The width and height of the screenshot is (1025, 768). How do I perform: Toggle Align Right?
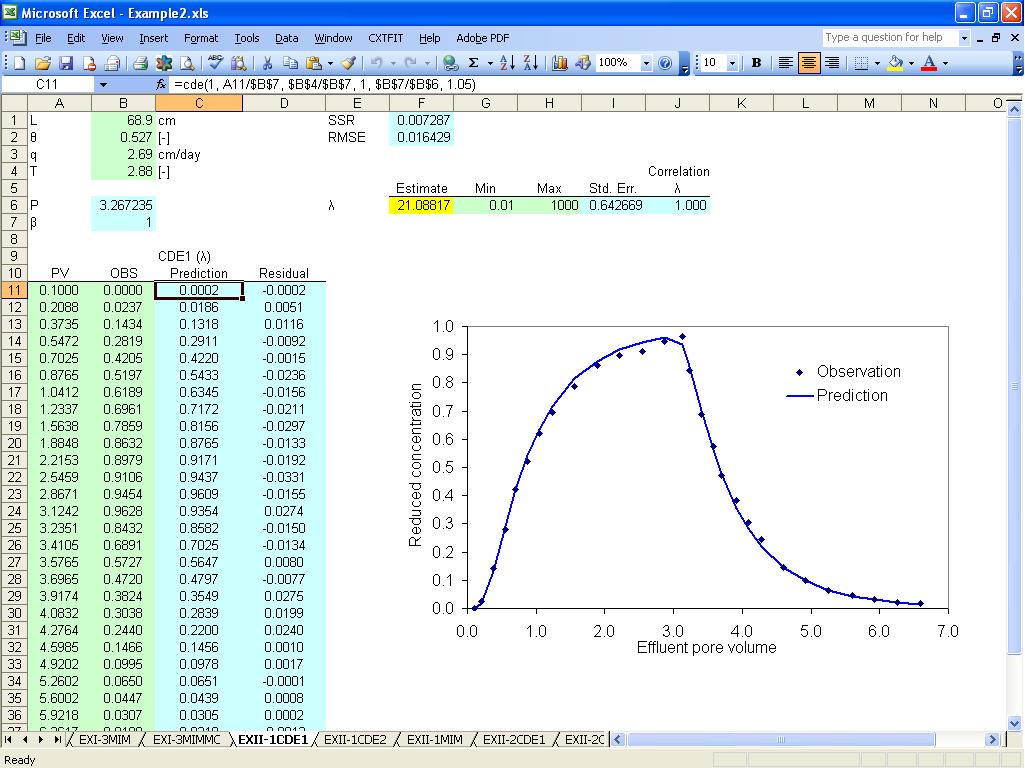pos(831,63)
